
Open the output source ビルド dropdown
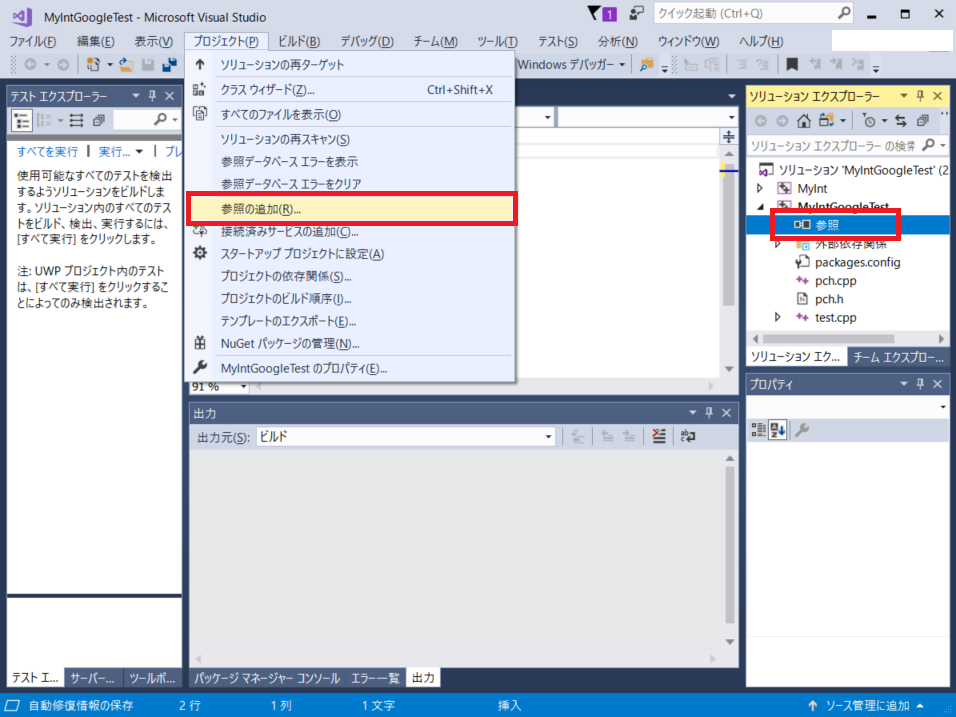click(x=548, y=437)
